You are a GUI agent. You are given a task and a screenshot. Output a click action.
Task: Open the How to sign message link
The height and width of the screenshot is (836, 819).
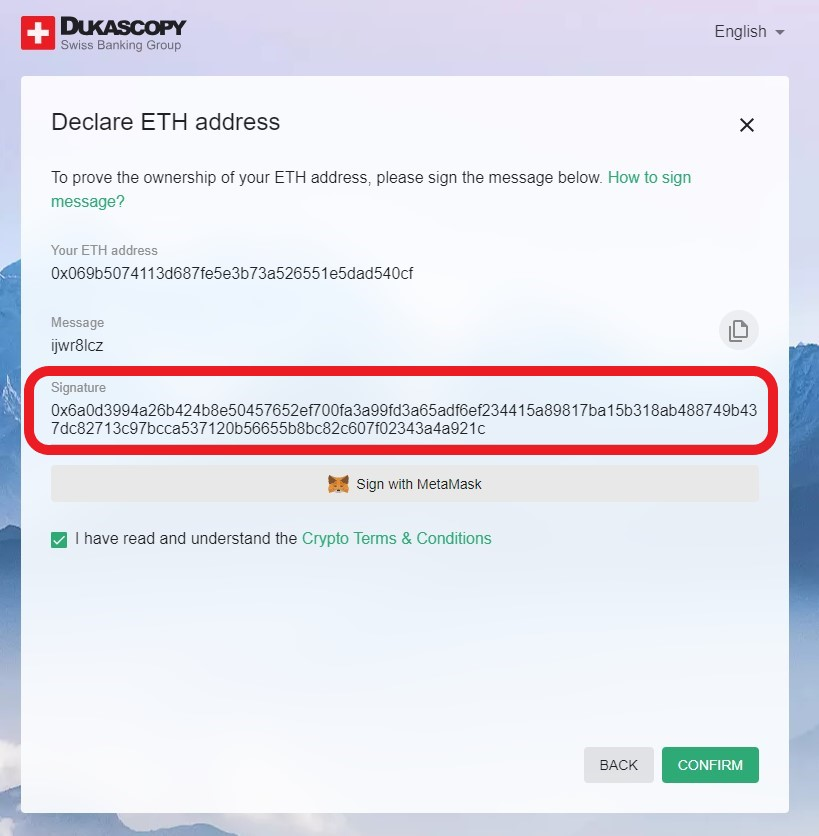pos(371,189)
